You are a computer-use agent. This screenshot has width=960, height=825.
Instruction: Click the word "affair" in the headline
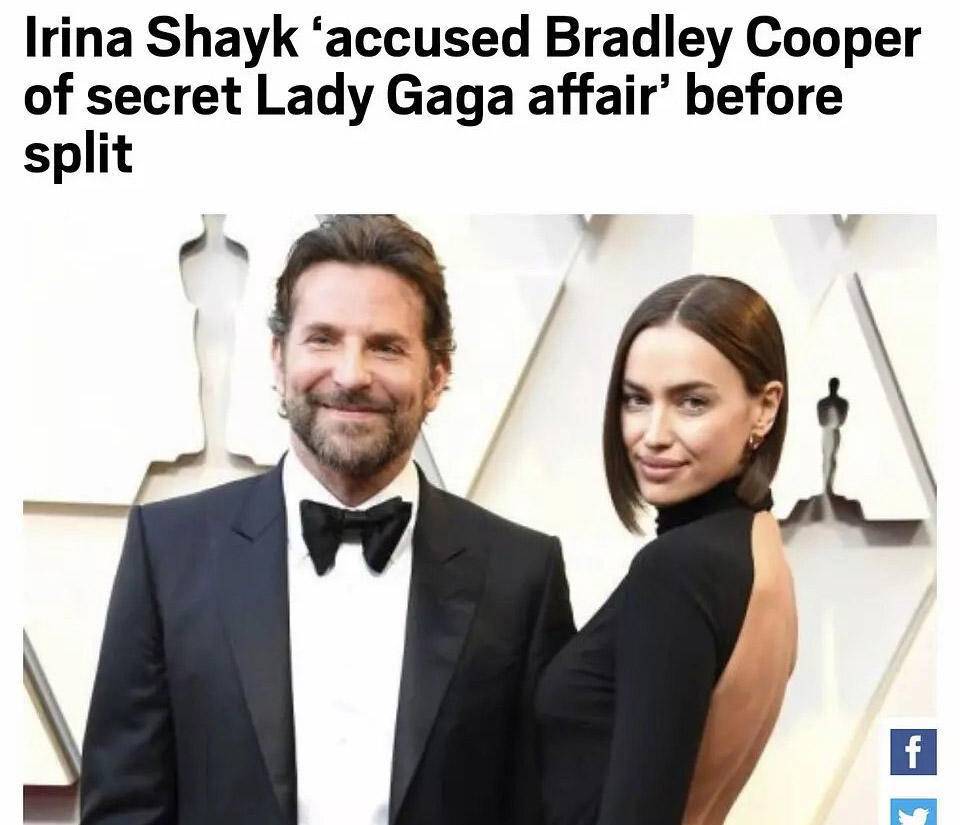(x=597, y=97)
